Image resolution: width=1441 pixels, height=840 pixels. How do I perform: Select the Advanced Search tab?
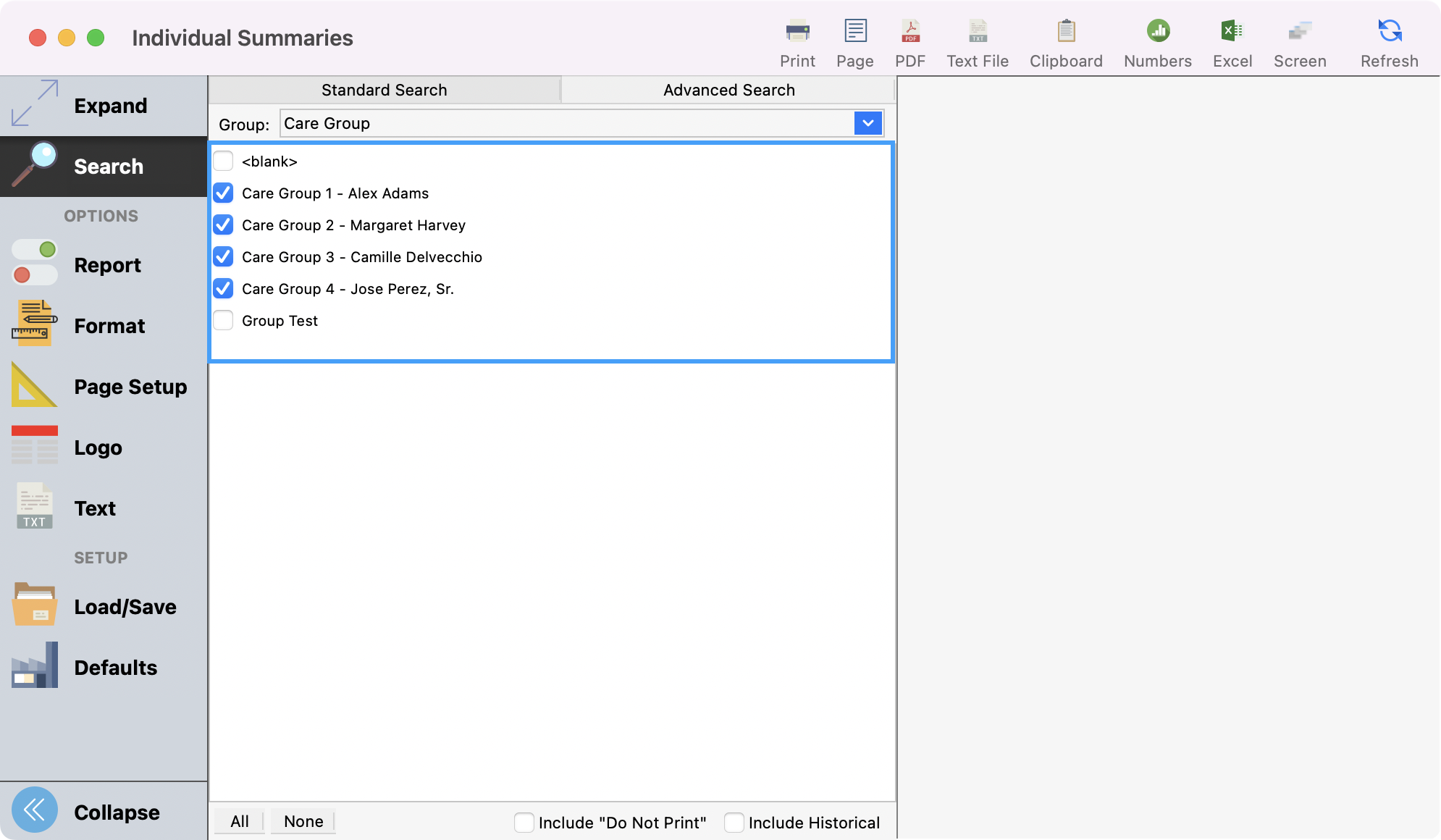point(728,90)
